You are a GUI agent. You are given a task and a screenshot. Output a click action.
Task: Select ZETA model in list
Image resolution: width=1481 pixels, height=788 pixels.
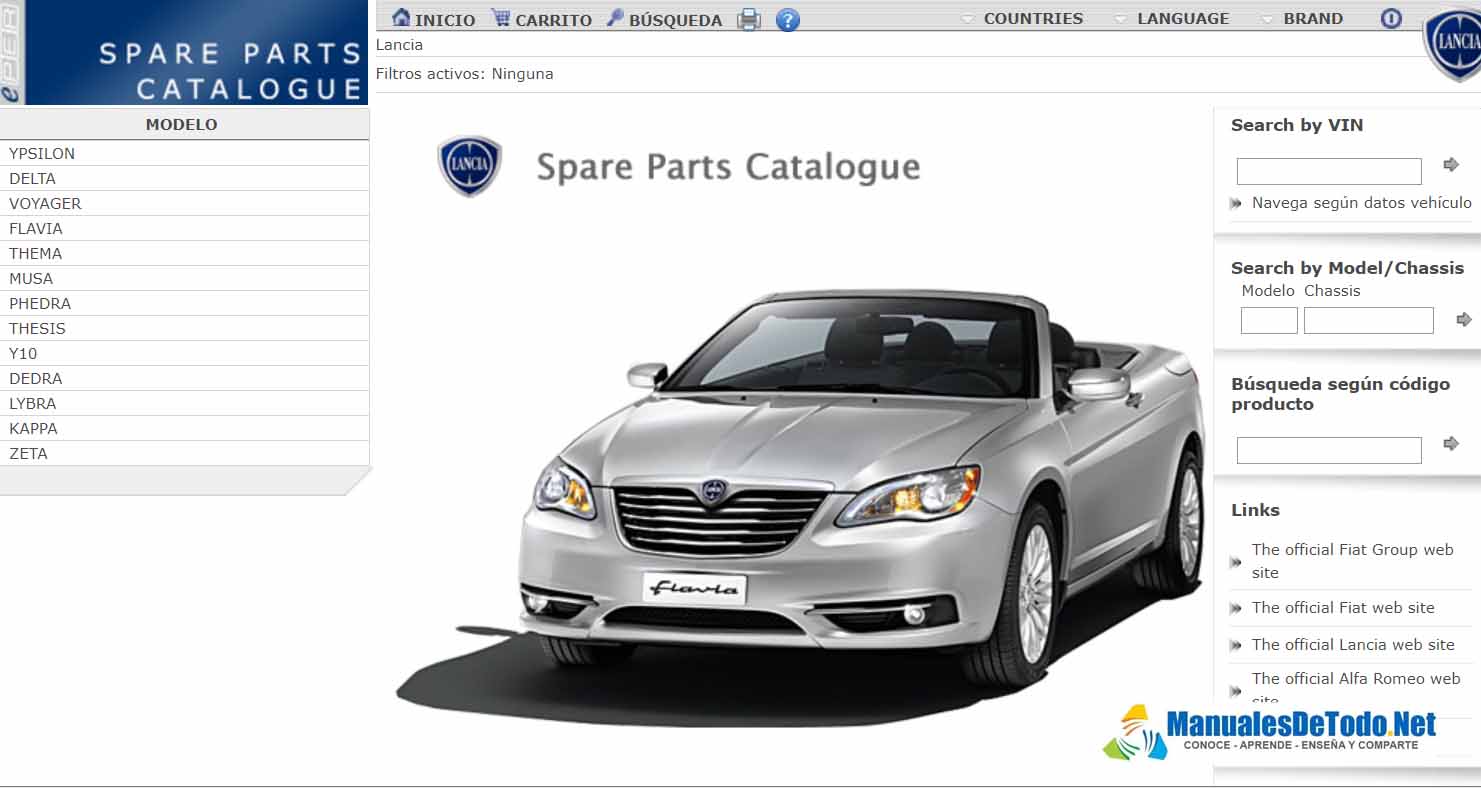(184, 453)
